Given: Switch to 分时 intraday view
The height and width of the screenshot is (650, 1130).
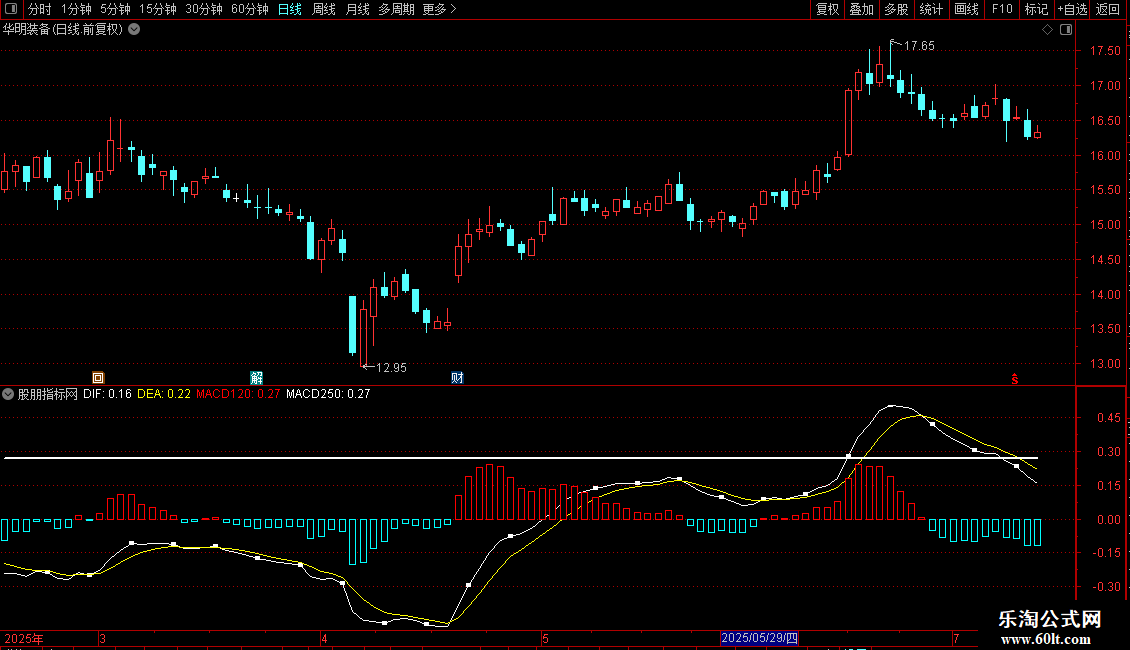Looking at the screenshot, I should click(40, 9).
